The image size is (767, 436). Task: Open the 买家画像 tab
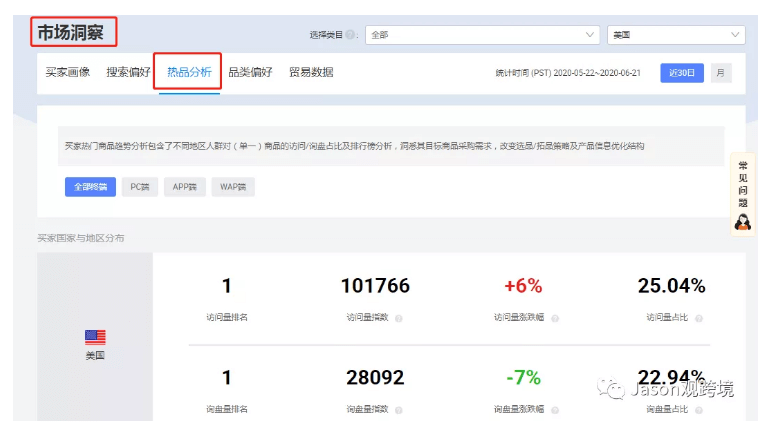click(x=68, y=73)
